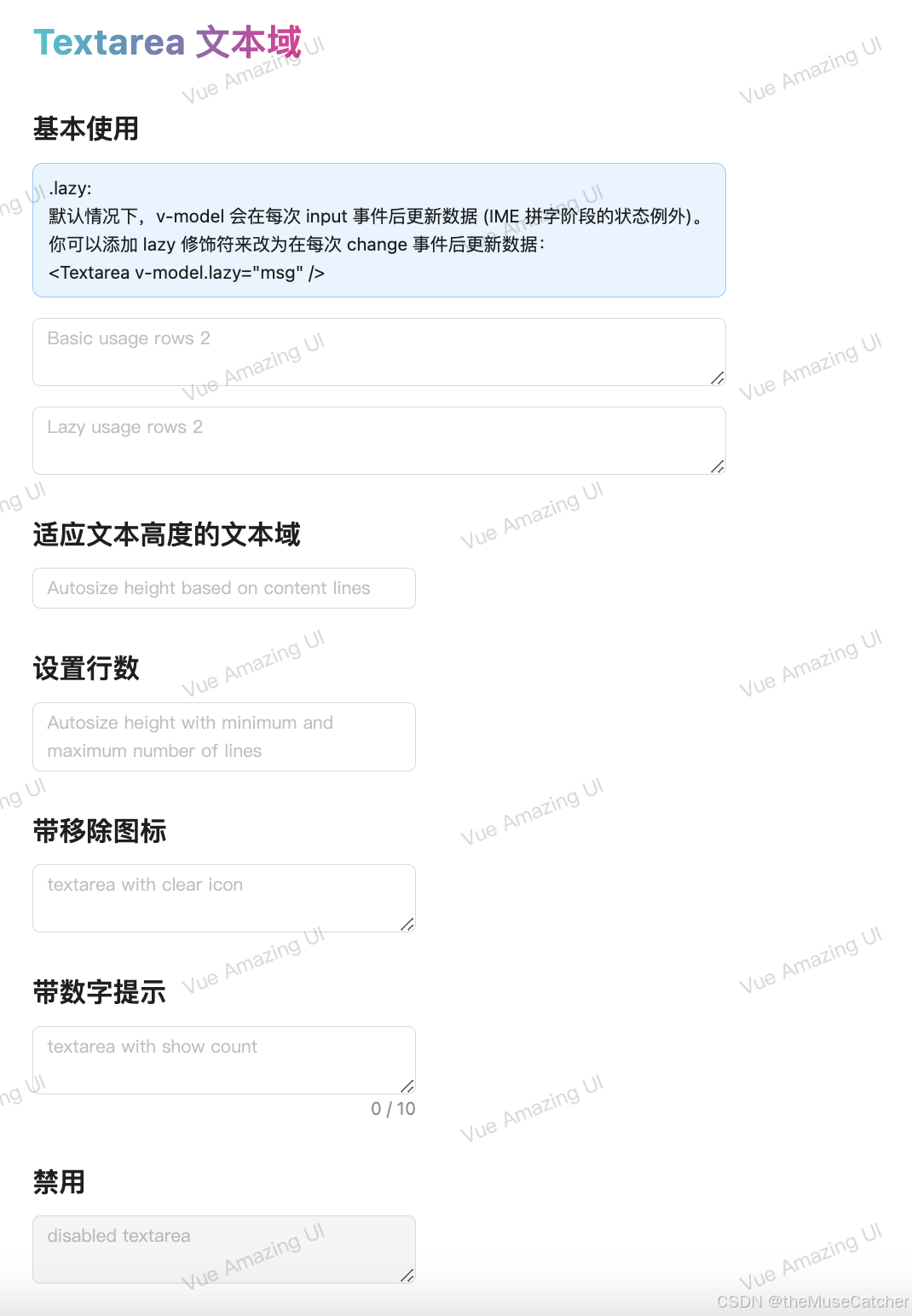912x1316 pixels.
Task: Click the Textarea 文本域 page title
Action: tap(168, 43)
